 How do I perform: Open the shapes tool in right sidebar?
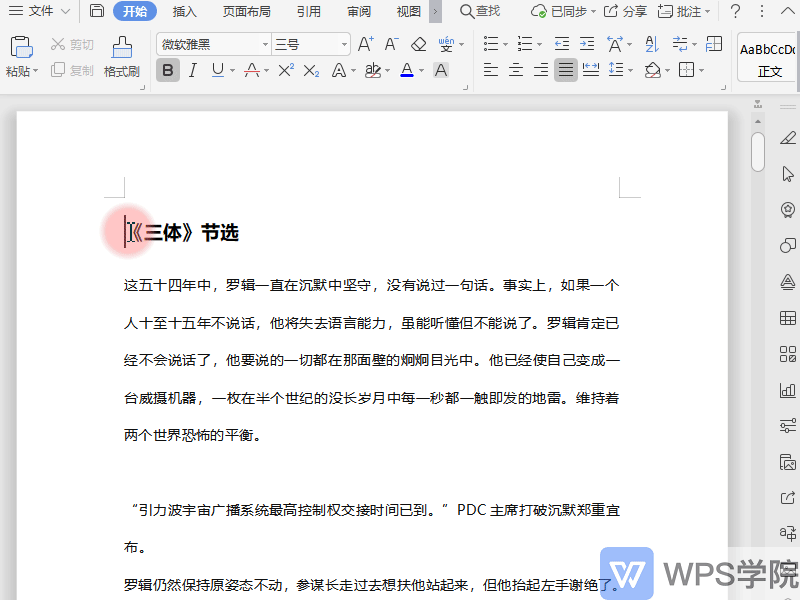click(788, 246)
